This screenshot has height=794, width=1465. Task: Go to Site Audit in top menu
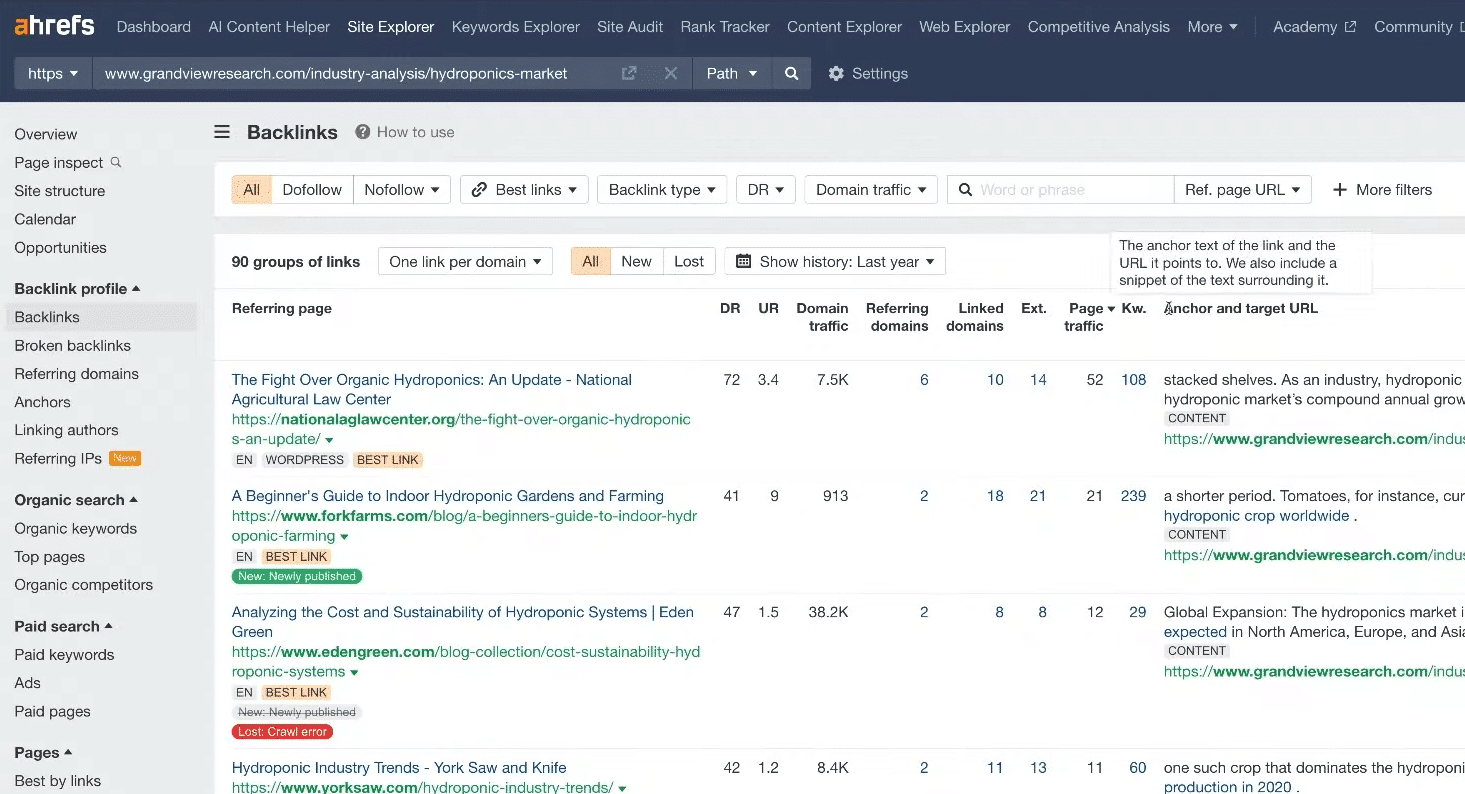click(x=630, y=27)
